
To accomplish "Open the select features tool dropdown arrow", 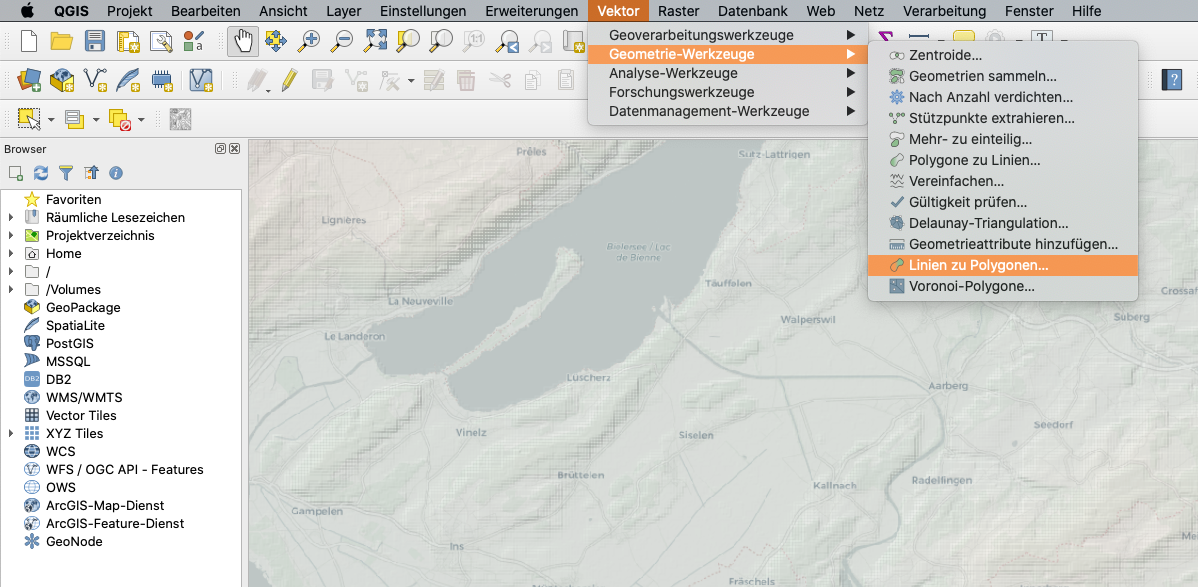I will point(51,120).
